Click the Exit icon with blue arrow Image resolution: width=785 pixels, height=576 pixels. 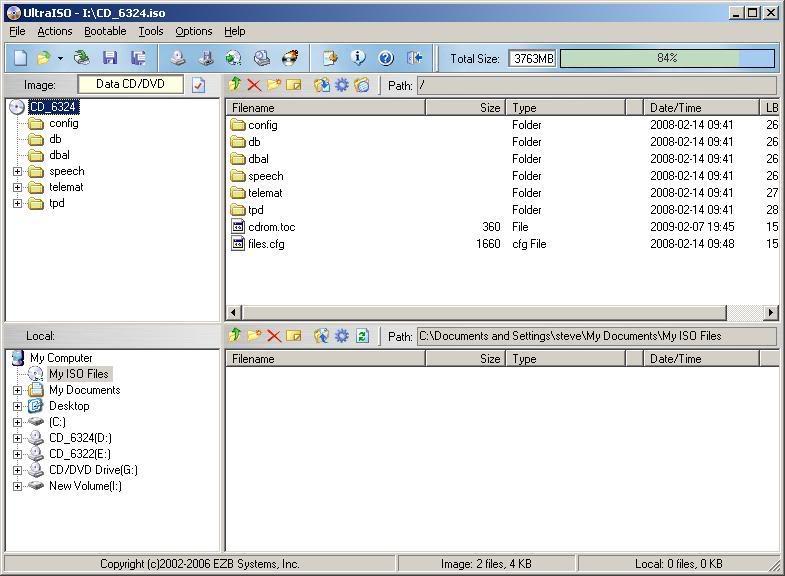coord(415,58)
